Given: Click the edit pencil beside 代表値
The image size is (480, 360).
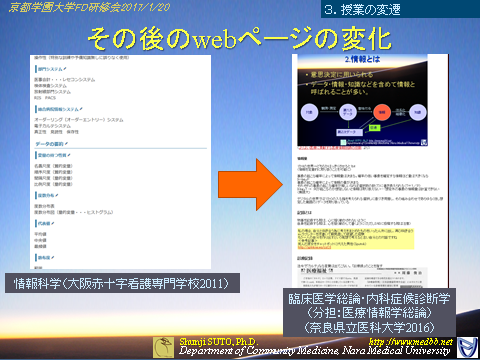Looking at the screenshot, I should (53, 223).
